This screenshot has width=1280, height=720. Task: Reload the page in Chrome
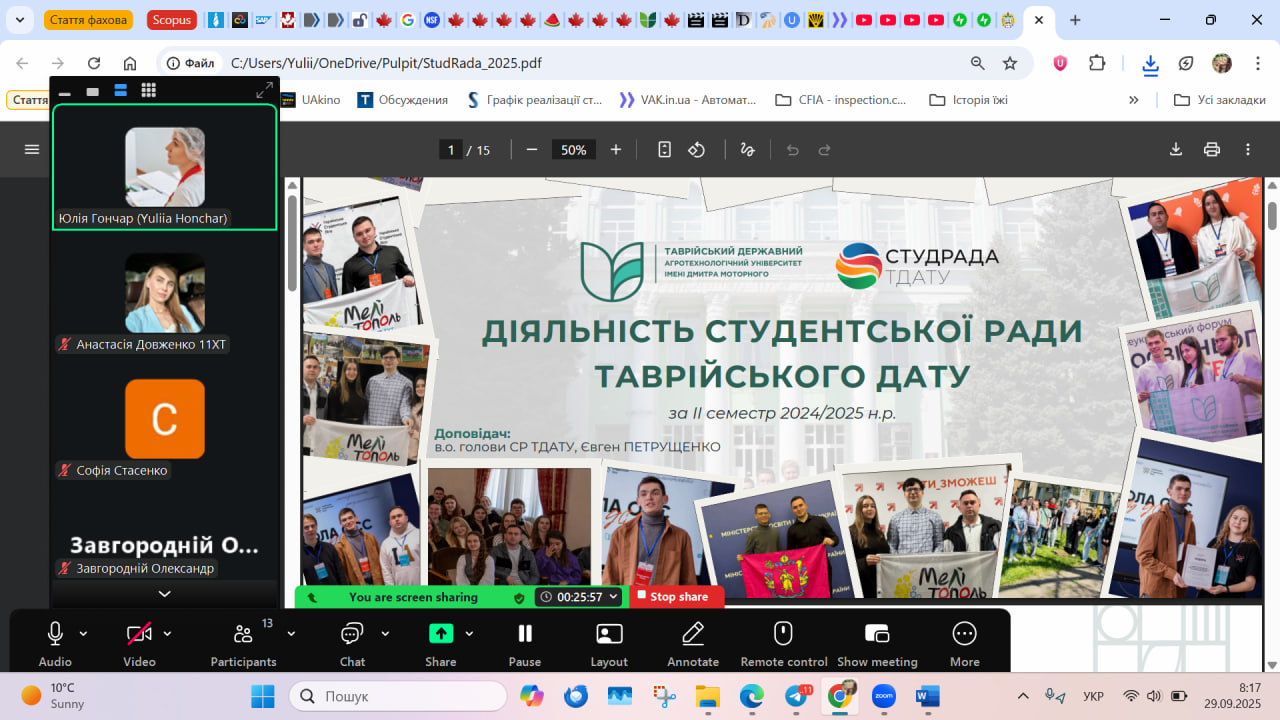94,63
